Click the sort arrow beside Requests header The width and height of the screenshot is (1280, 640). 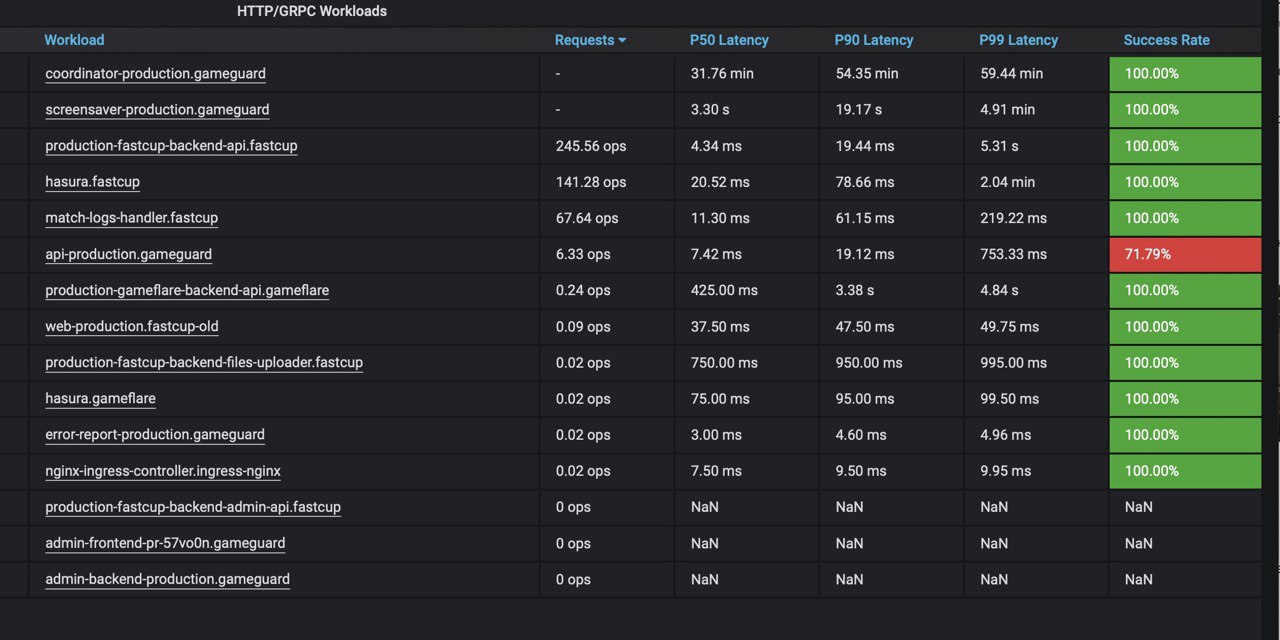pos(622,41)
